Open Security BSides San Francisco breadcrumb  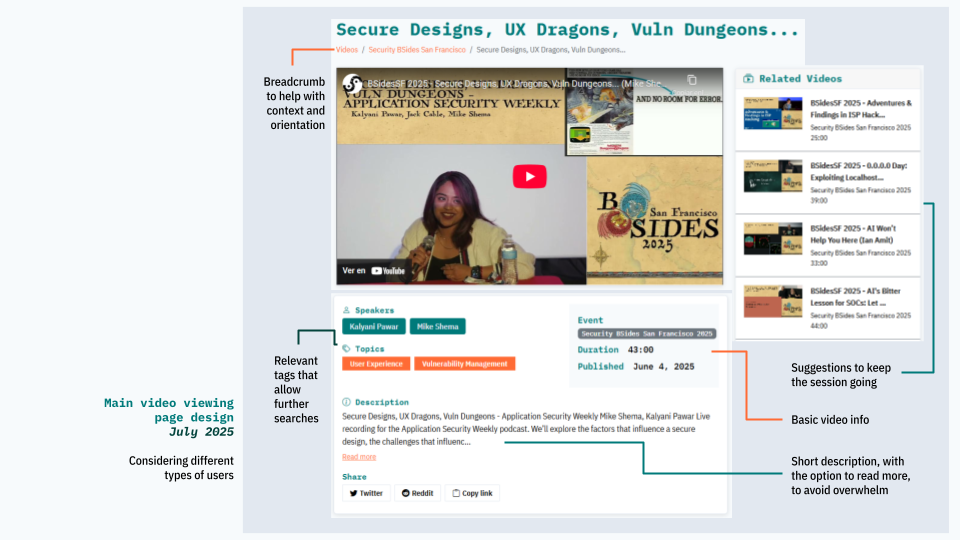(417, 50)
